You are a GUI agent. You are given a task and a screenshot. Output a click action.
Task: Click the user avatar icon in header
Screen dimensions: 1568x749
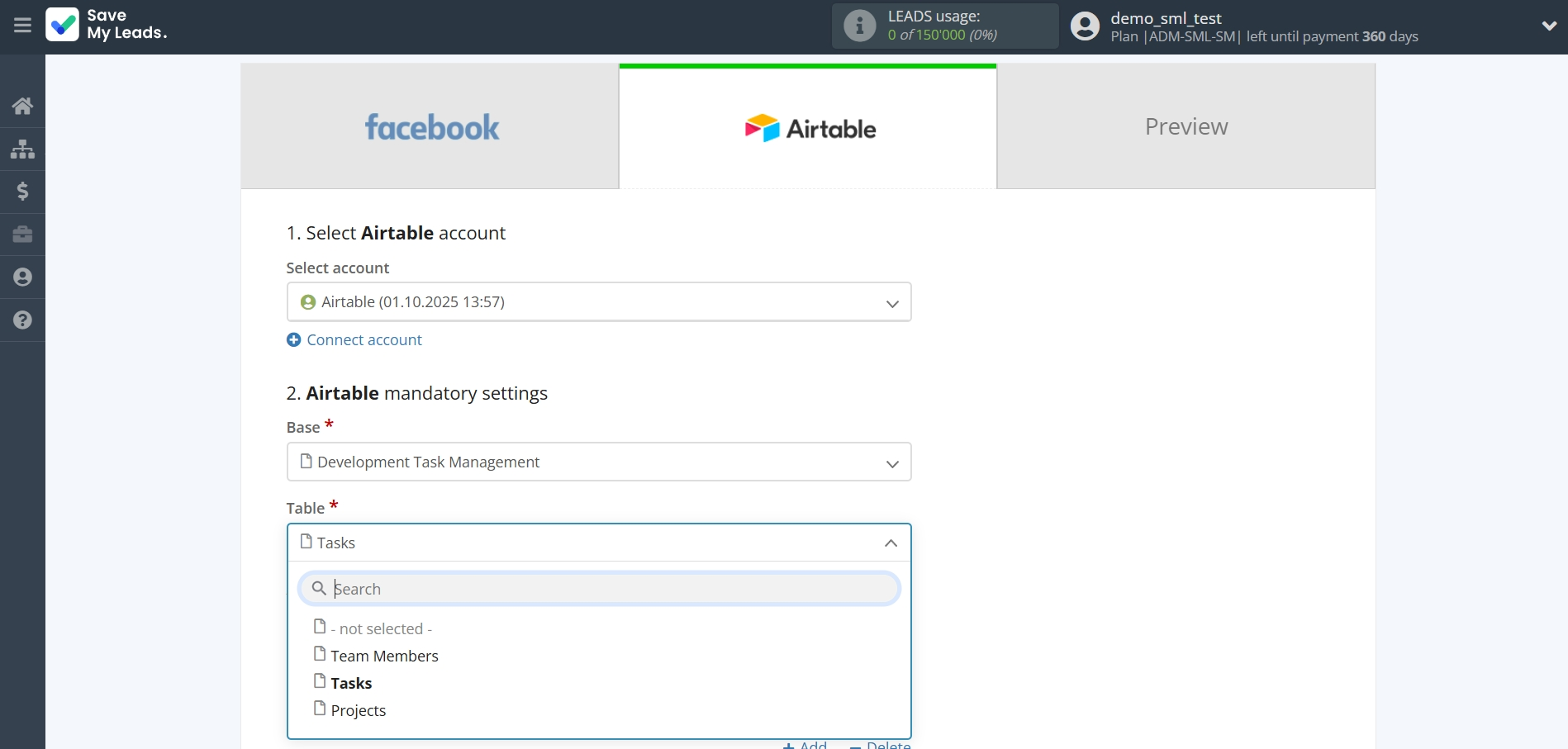(x=1085, y=26)
